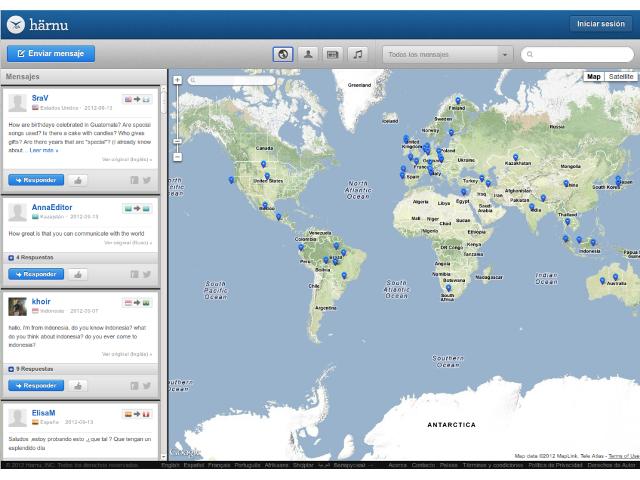Select the people view icon in toolbar
The image size is (640, 480).
click(308, 54)
